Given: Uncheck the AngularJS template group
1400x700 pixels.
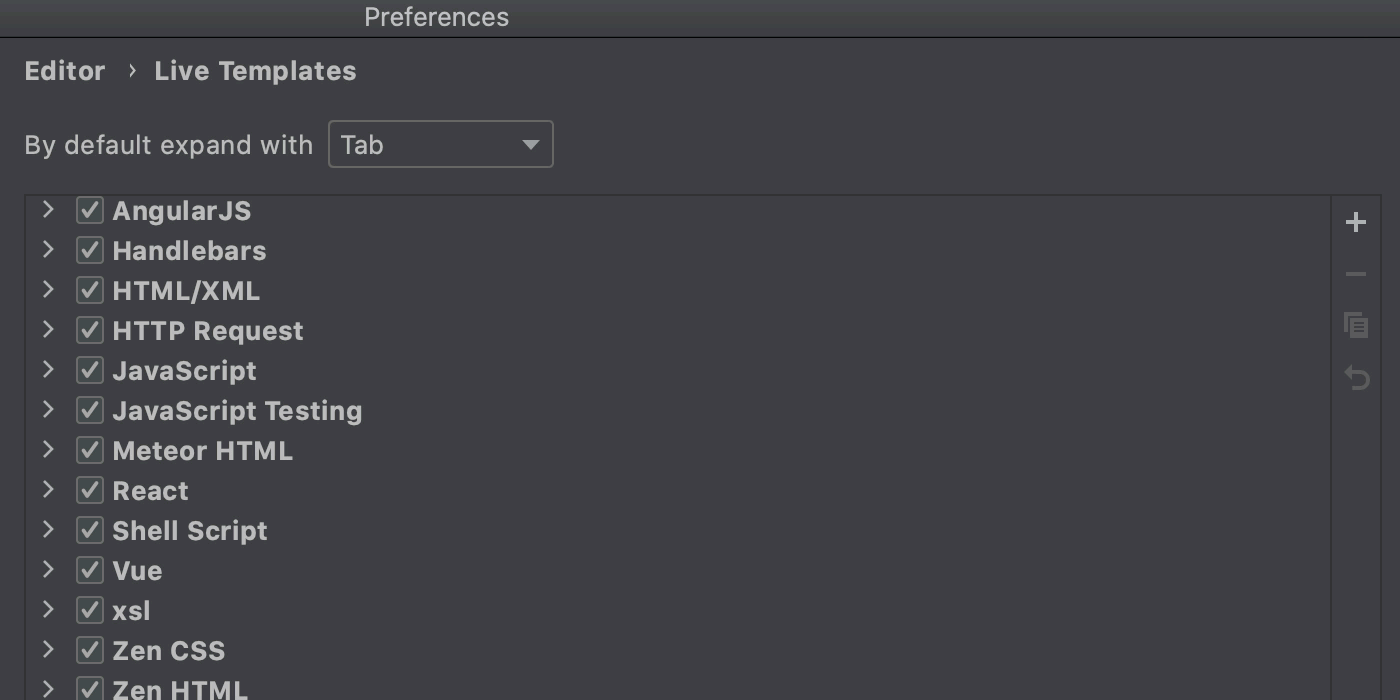Looking at the screenshot, I should pyautogui.click(x=90, y=210).
